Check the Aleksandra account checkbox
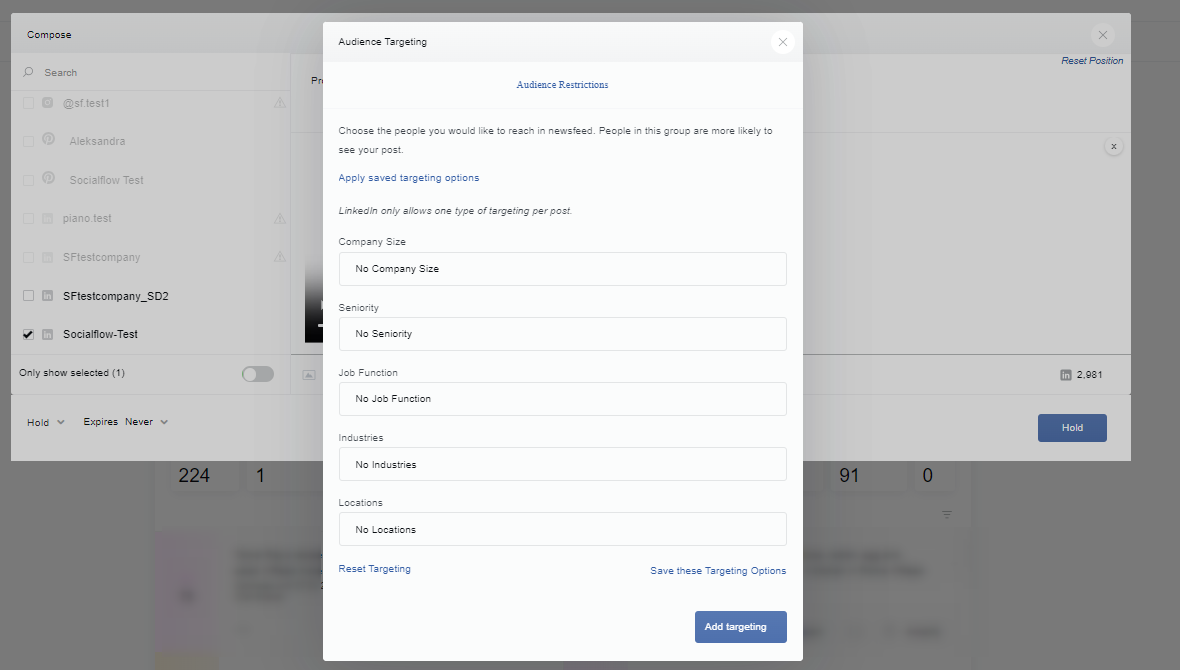Screen dimensions: 1180x670 29,142
